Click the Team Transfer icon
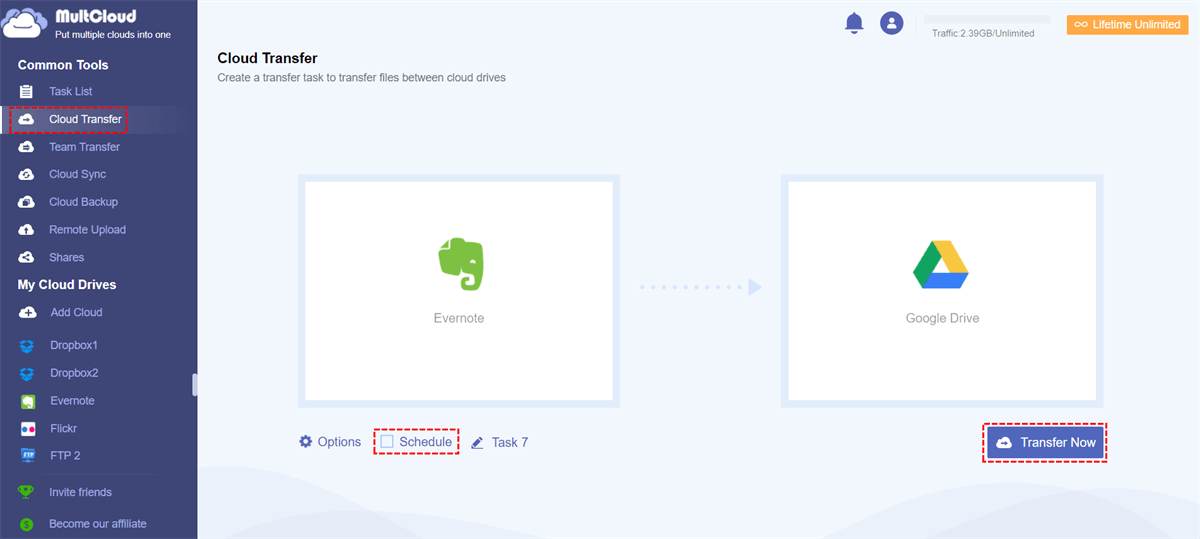 pos(27,147)
